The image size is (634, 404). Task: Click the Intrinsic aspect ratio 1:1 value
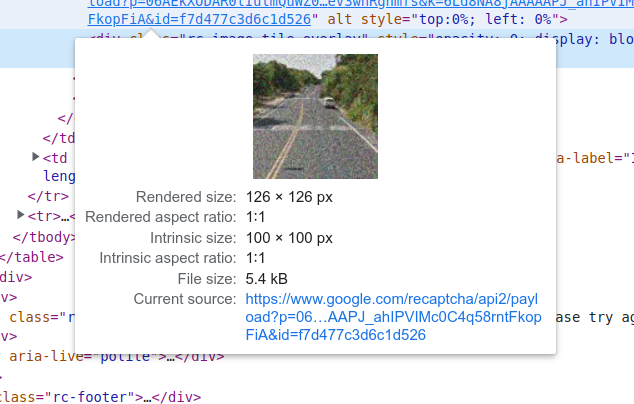[255, 258]
